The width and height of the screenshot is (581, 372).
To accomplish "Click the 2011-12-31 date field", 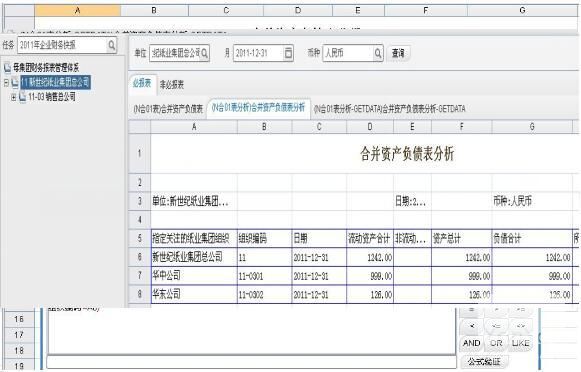I will 263,53.
